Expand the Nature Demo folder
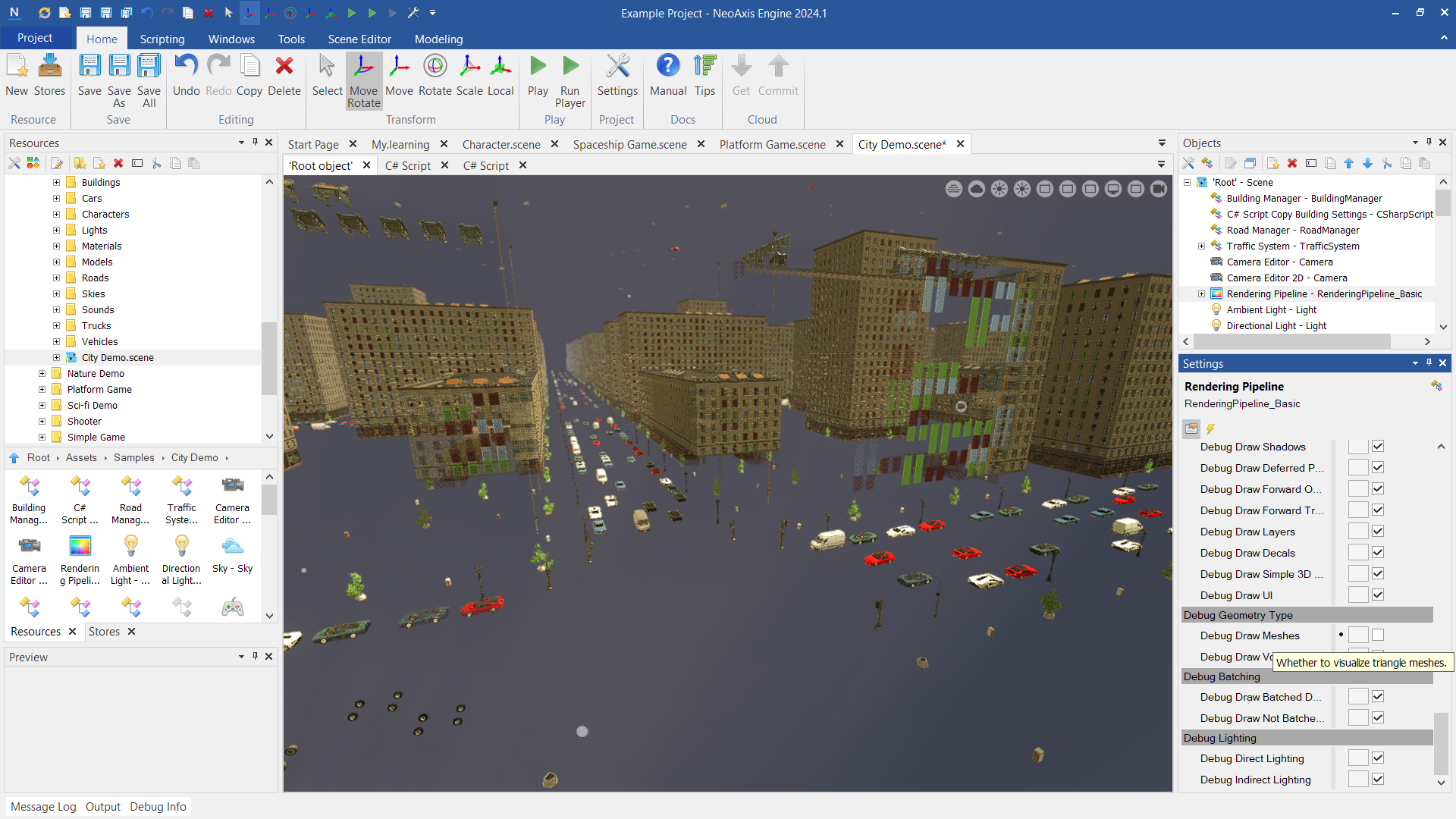The height and width of the screenshot is (819, 1456). point(42,374)
